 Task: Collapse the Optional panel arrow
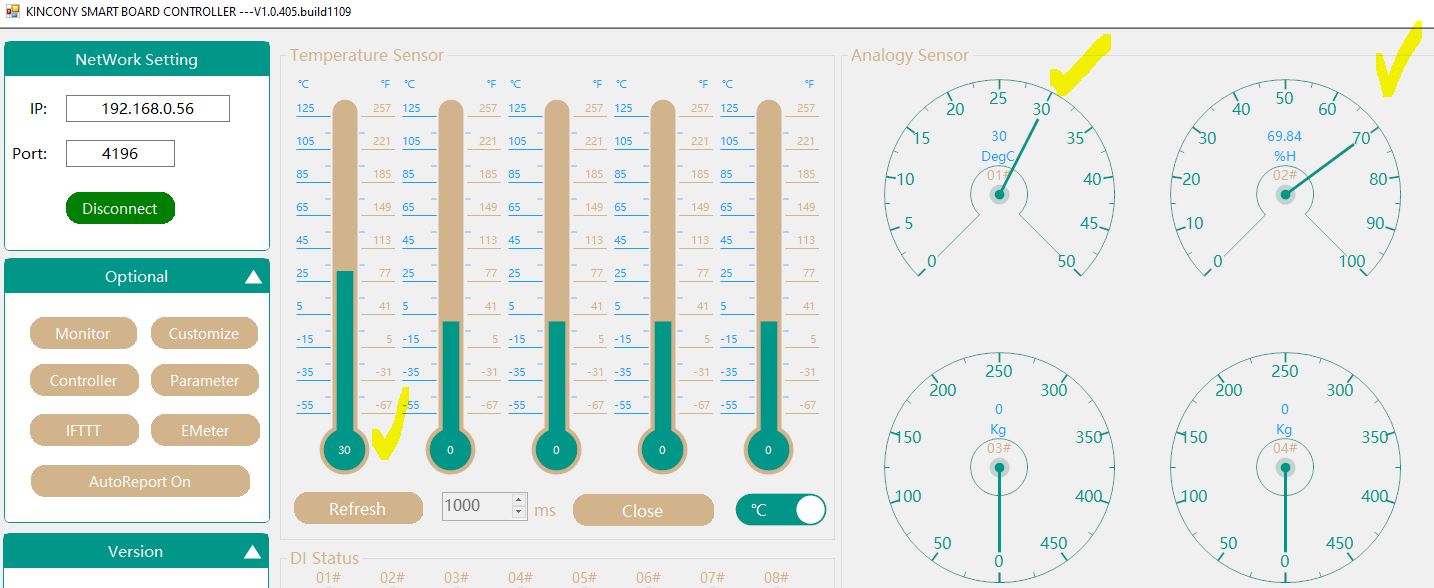(253, 277)
